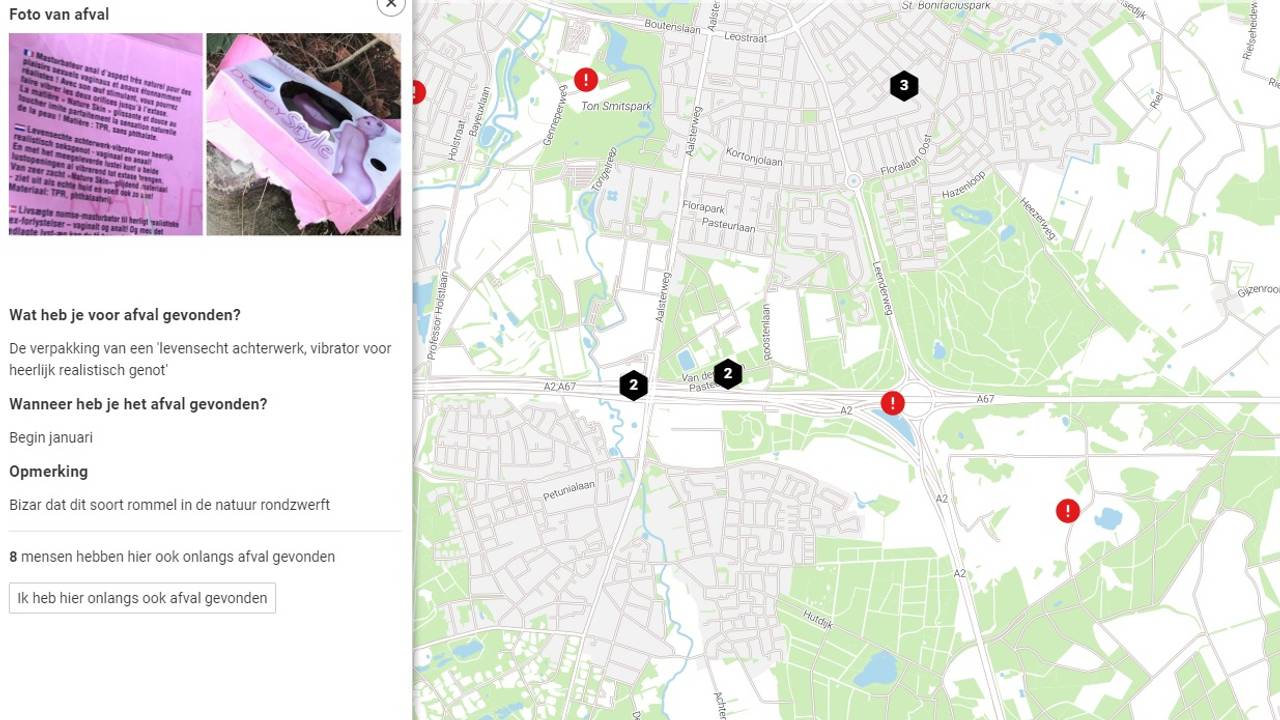Open hexagon cluster 2 on A2;A67 label
Viewport: 1280px width, 720px height.
(633, 385)
